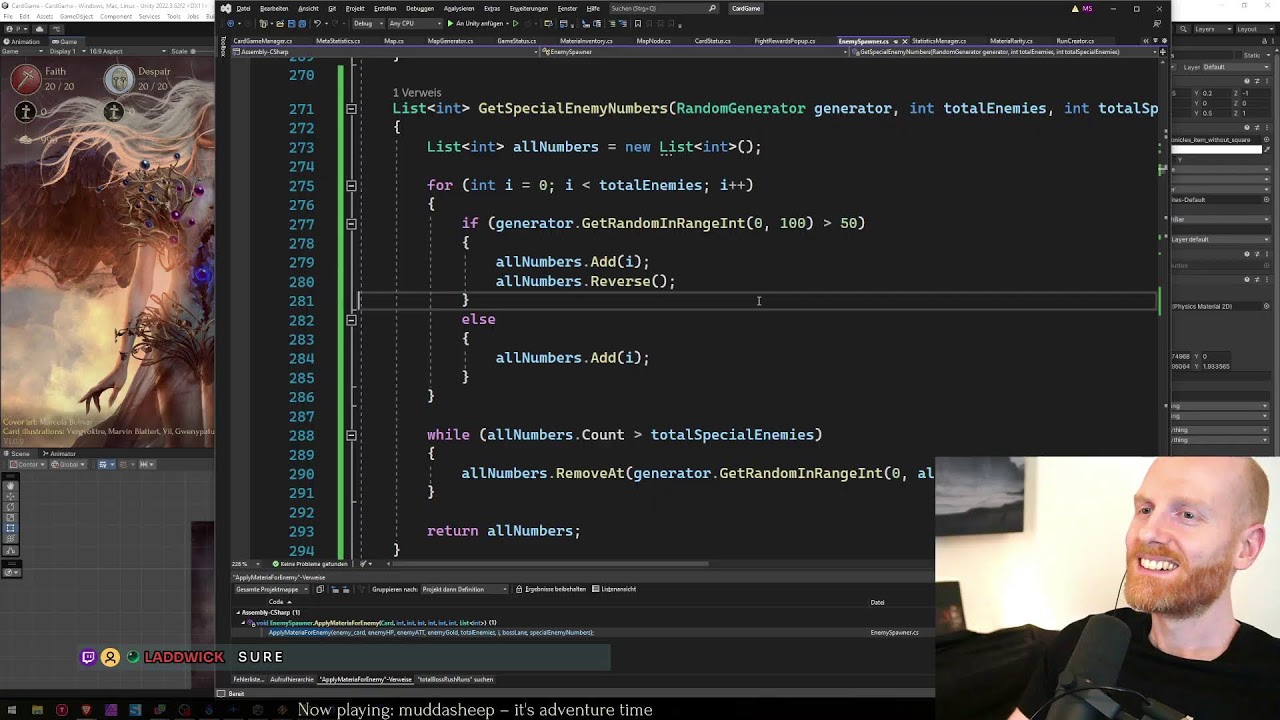Open the Gruppieren nach dropdown
1280x720 pixels.
coord(465,589)
